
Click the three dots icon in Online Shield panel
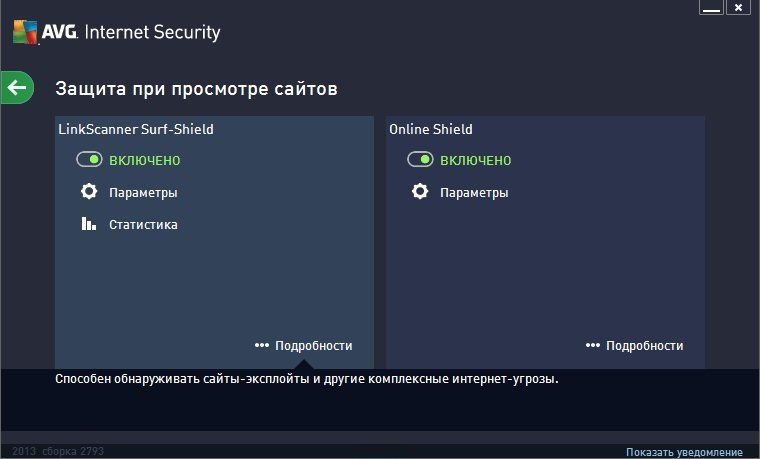point(593,345)
